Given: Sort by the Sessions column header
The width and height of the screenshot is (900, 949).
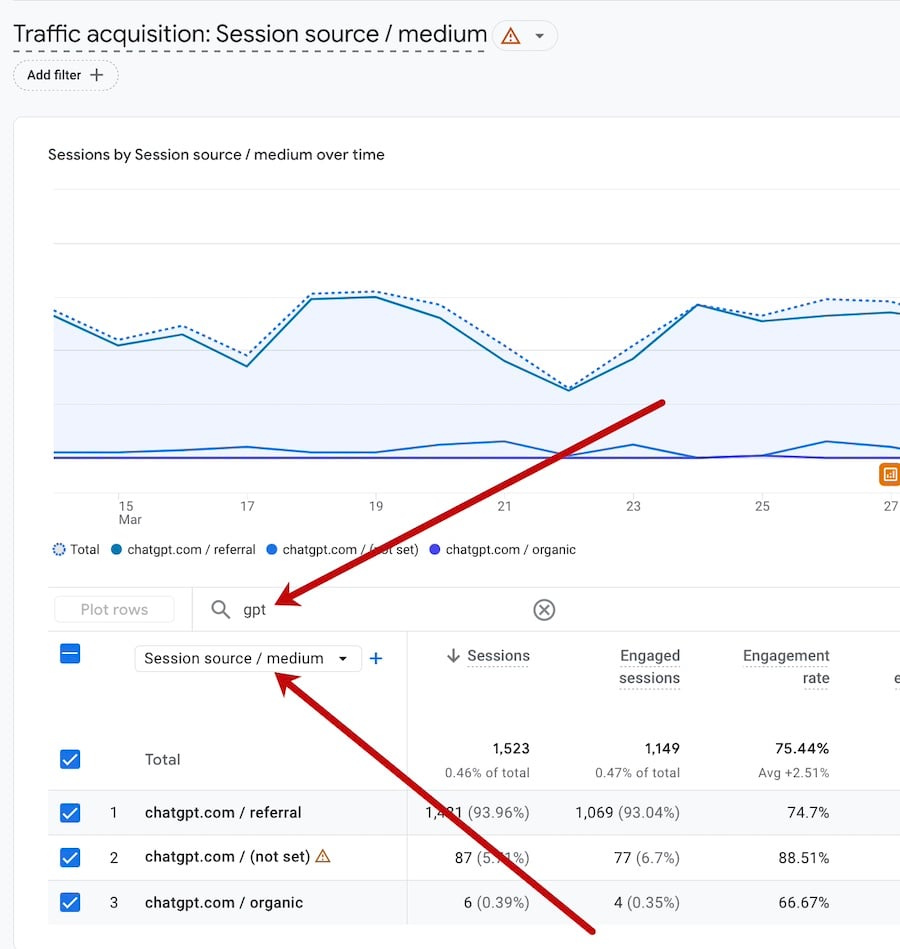Looking at the screenshot, I should 497,656.
